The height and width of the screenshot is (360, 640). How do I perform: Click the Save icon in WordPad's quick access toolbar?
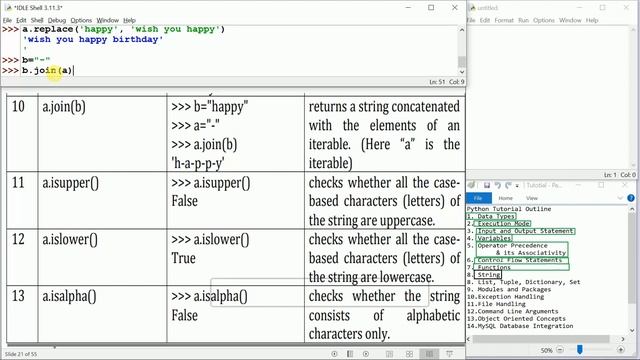point(487,185)
